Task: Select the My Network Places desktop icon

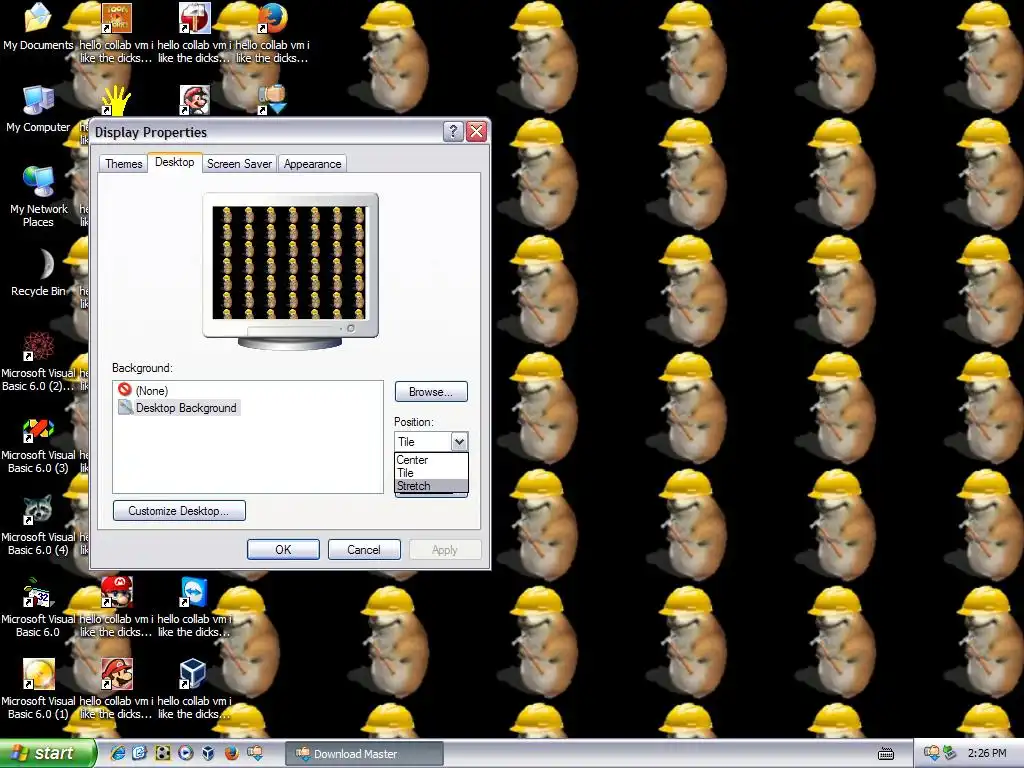Action: click(39, 182)
